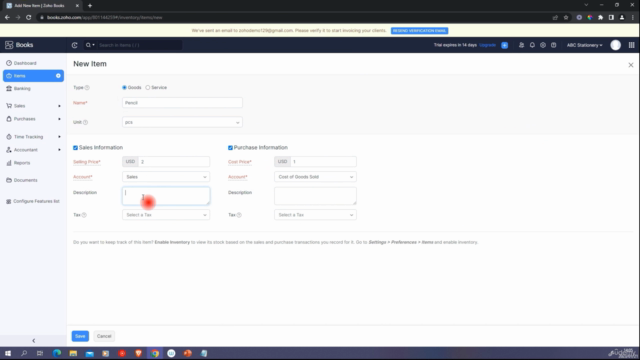Open Microsoft Edge from the taskbar
The height and width of the screenshot is (360, 640).
coord(57,353)
